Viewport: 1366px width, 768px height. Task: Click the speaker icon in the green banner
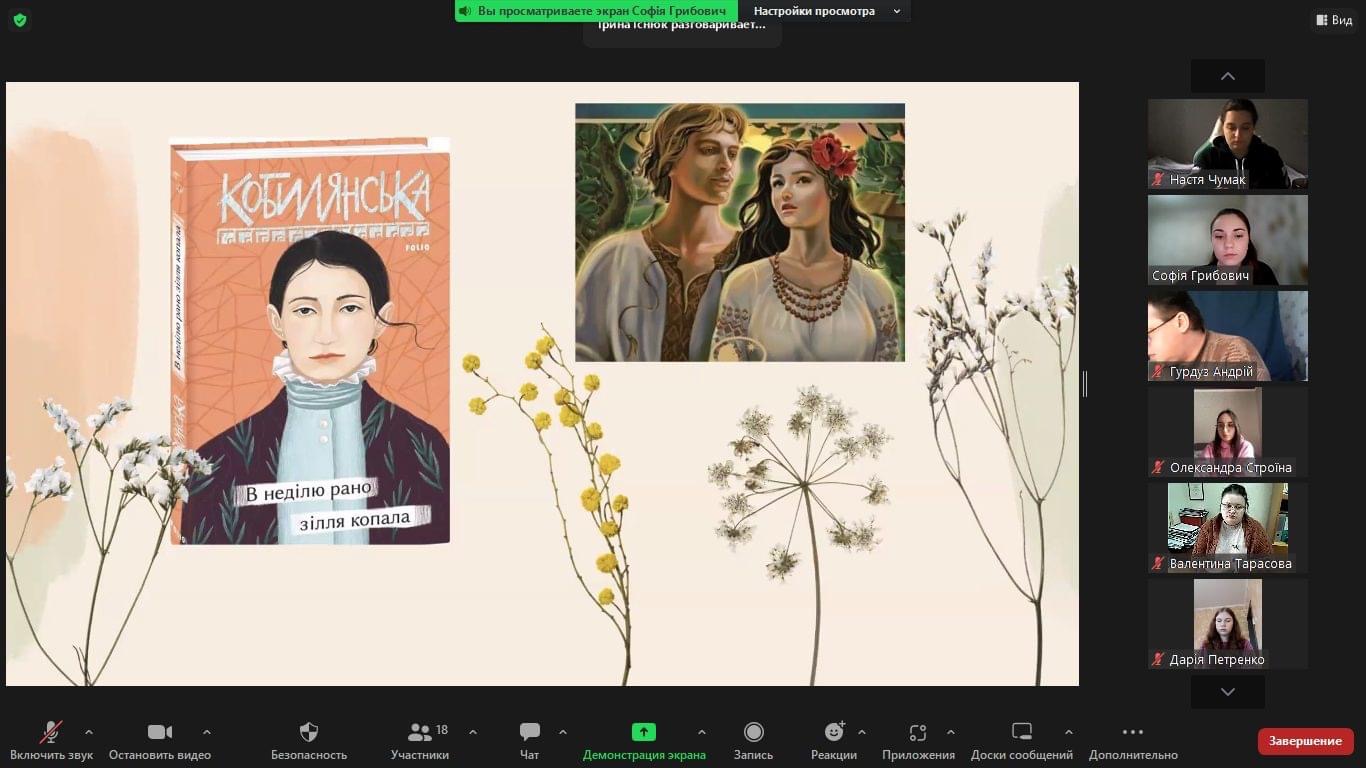[x=465, y=11]
